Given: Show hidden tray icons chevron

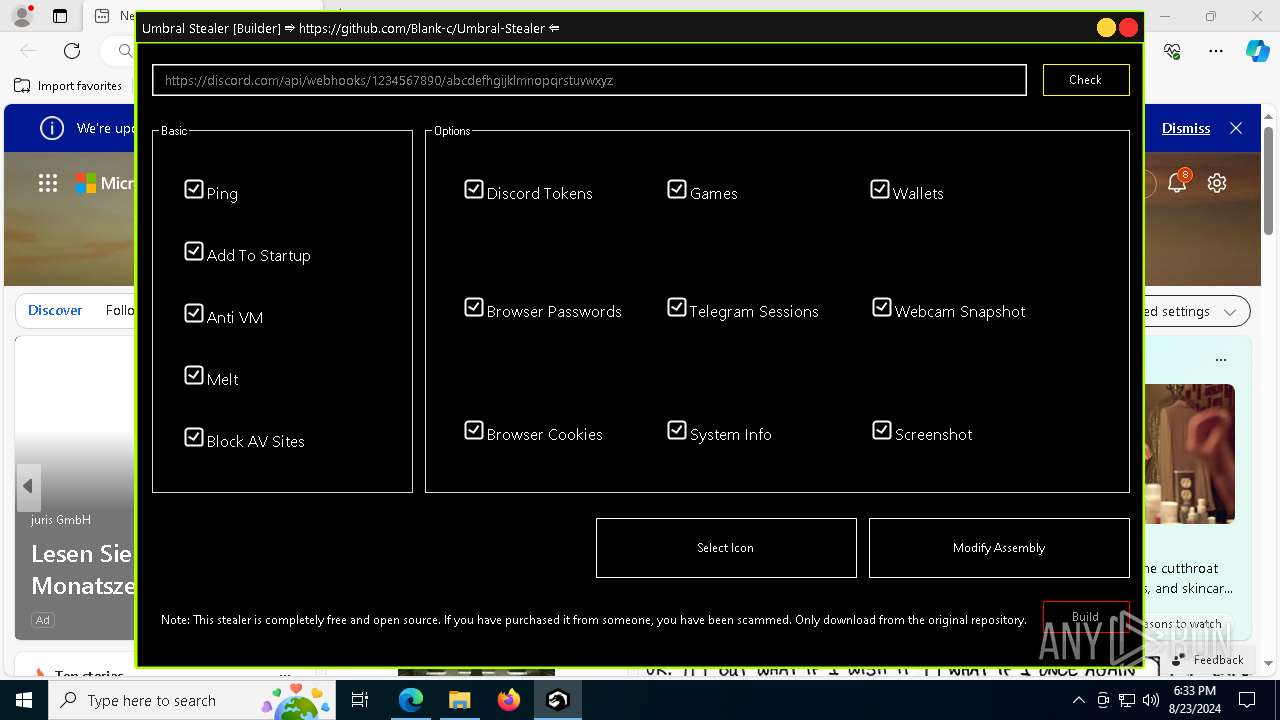Looking at the screenshot, I should click(1078, 700).
